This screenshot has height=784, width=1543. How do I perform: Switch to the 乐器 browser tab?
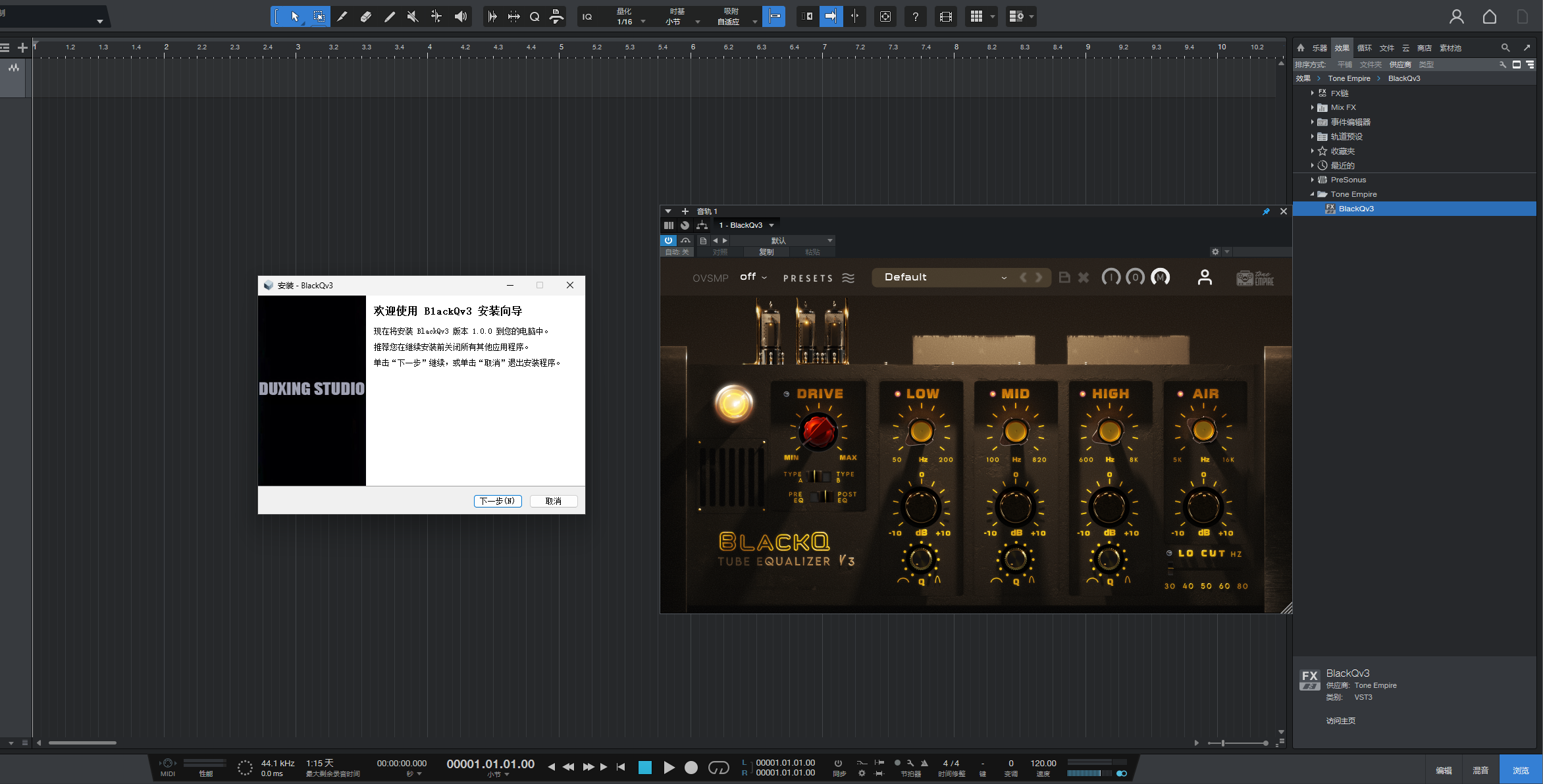pos(1319,48)
